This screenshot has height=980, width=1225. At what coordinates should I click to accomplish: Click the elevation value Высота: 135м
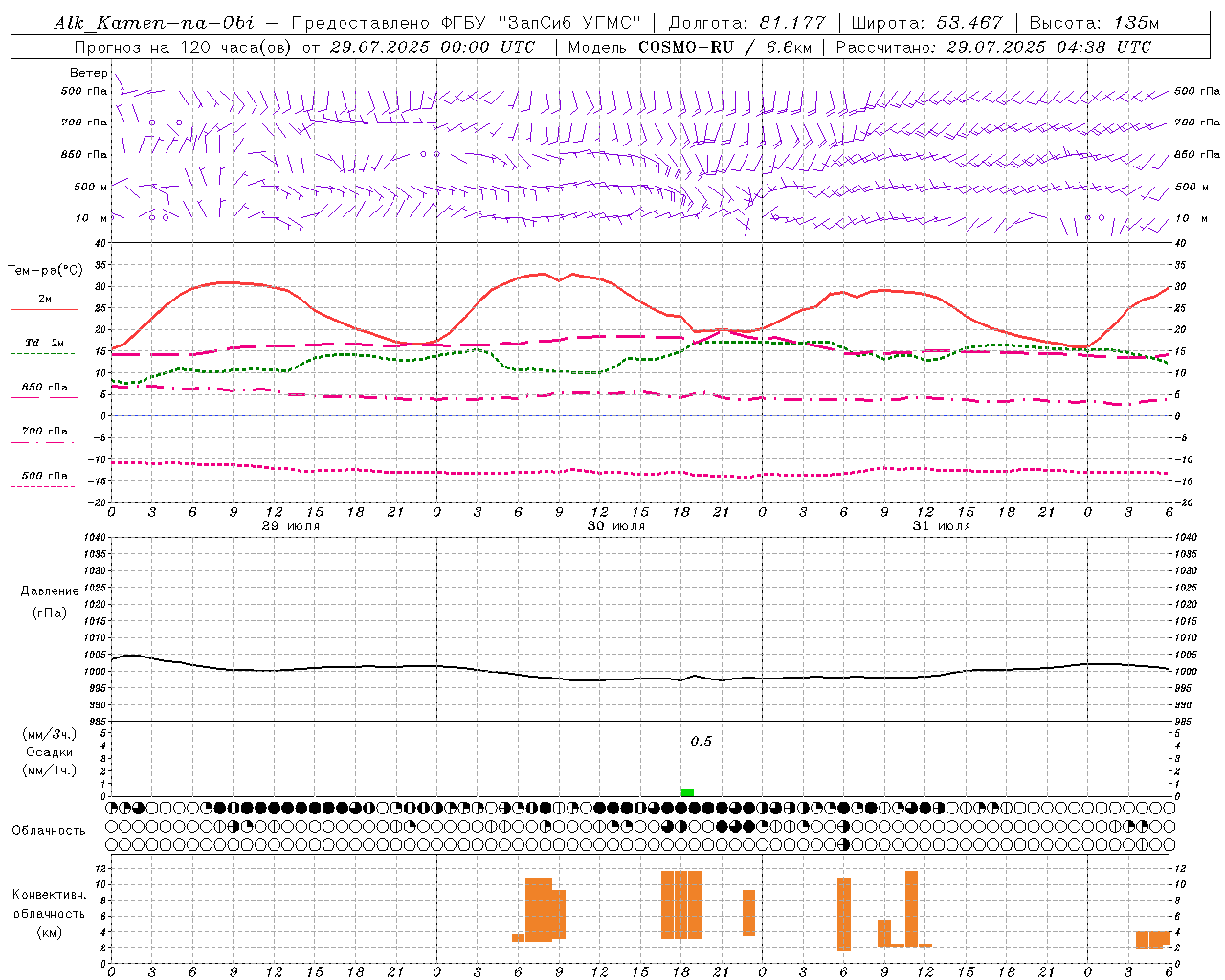coord(1094,23)
